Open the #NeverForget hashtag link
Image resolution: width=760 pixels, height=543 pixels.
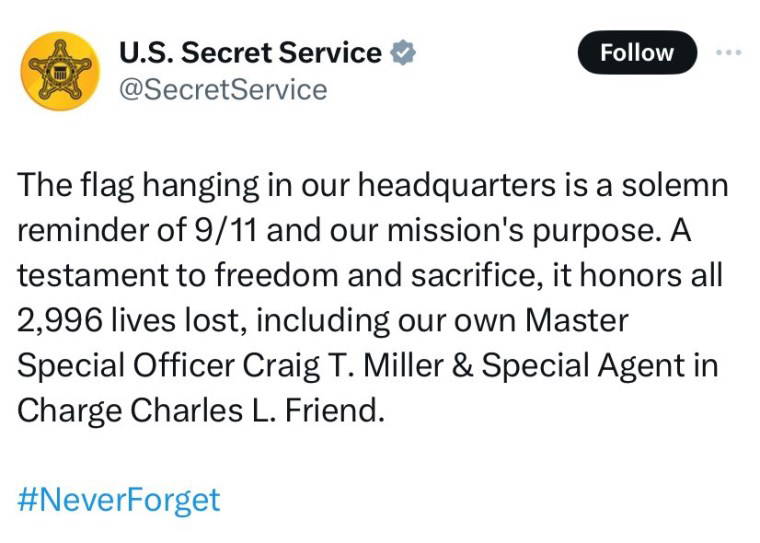(119, 498)
